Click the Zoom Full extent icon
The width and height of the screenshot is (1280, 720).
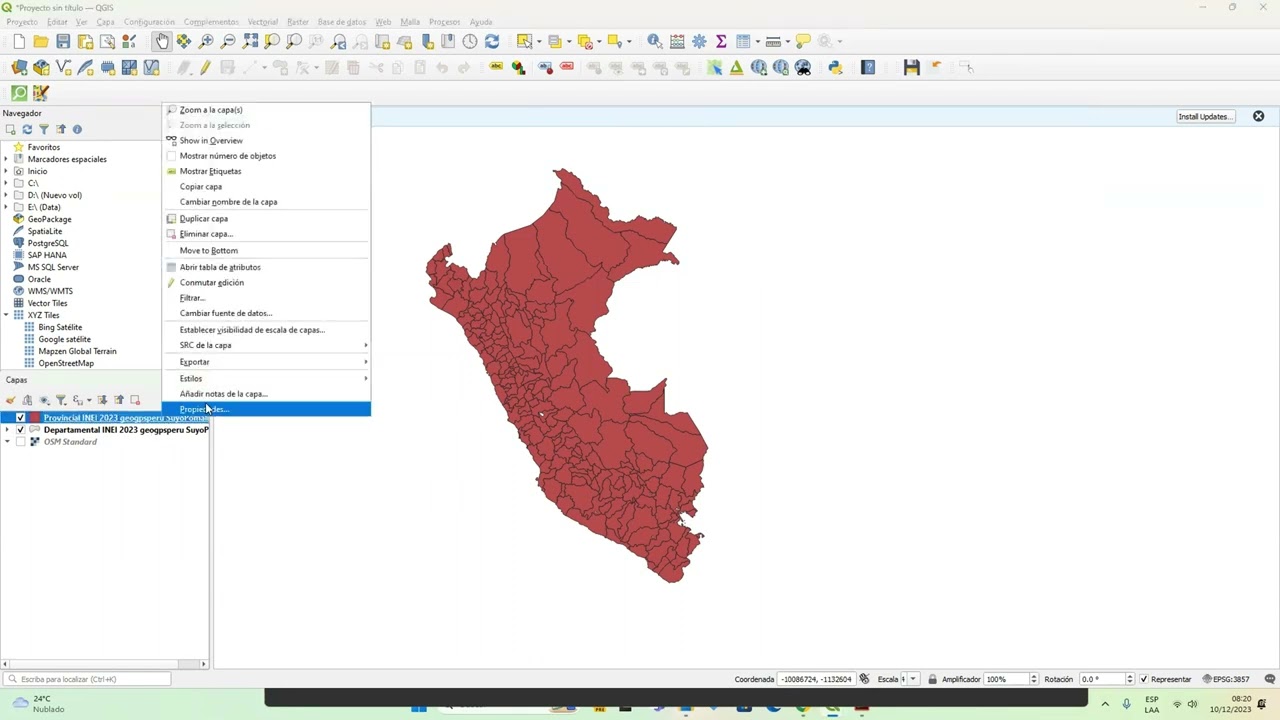point(250,41)
